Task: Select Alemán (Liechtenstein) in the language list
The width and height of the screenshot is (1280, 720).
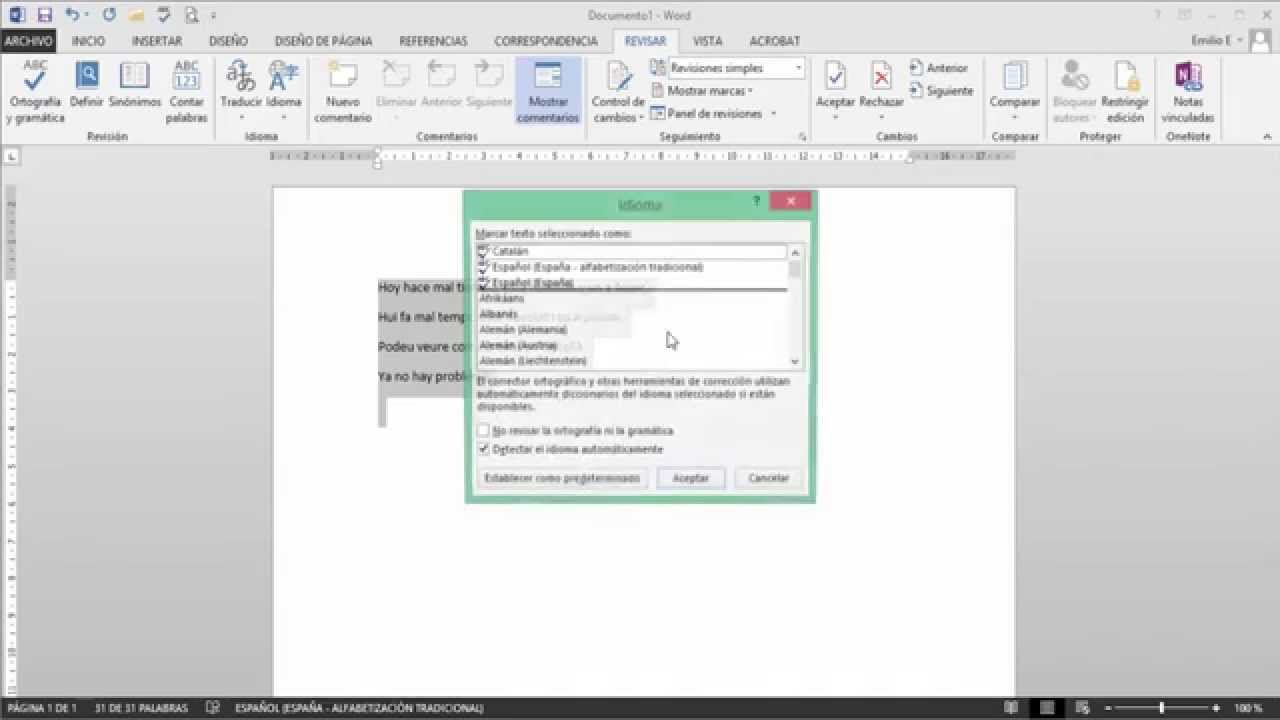Action: coord(632,360)
